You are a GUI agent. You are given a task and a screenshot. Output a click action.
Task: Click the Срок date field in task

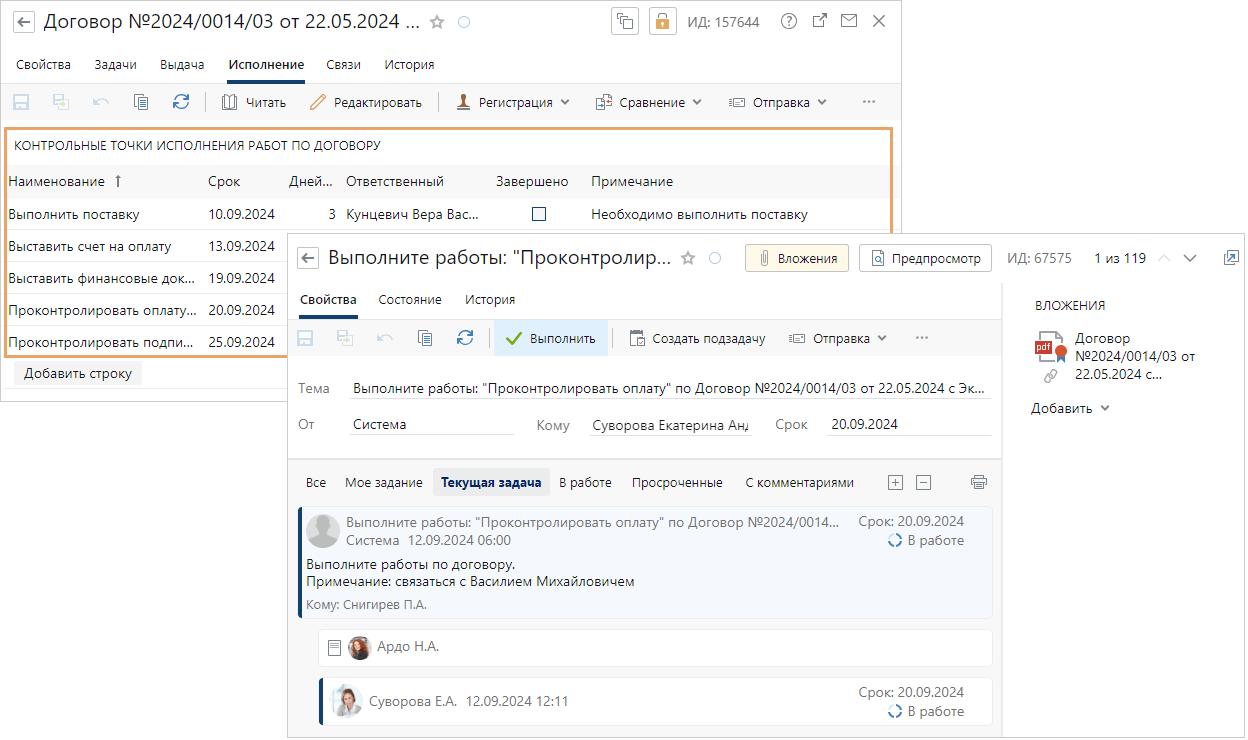[907, 424]
